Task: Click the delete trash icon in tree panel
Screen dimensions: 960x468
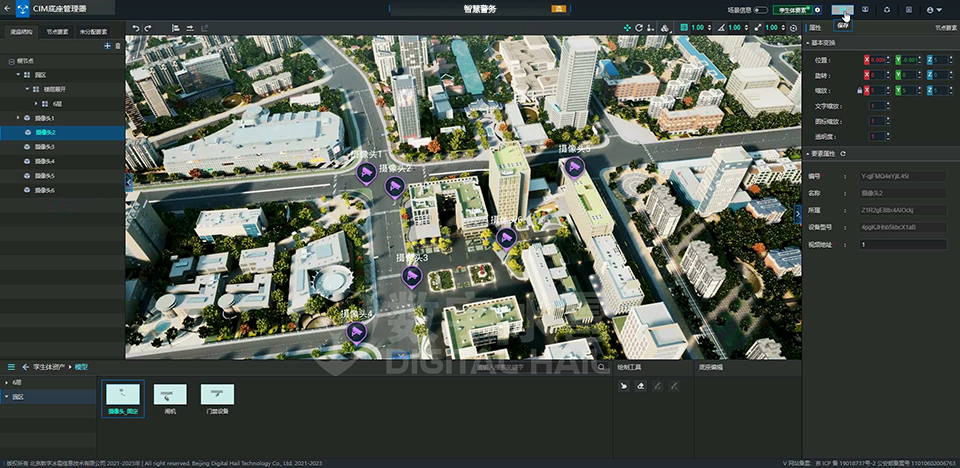Action: click(118, 46)
